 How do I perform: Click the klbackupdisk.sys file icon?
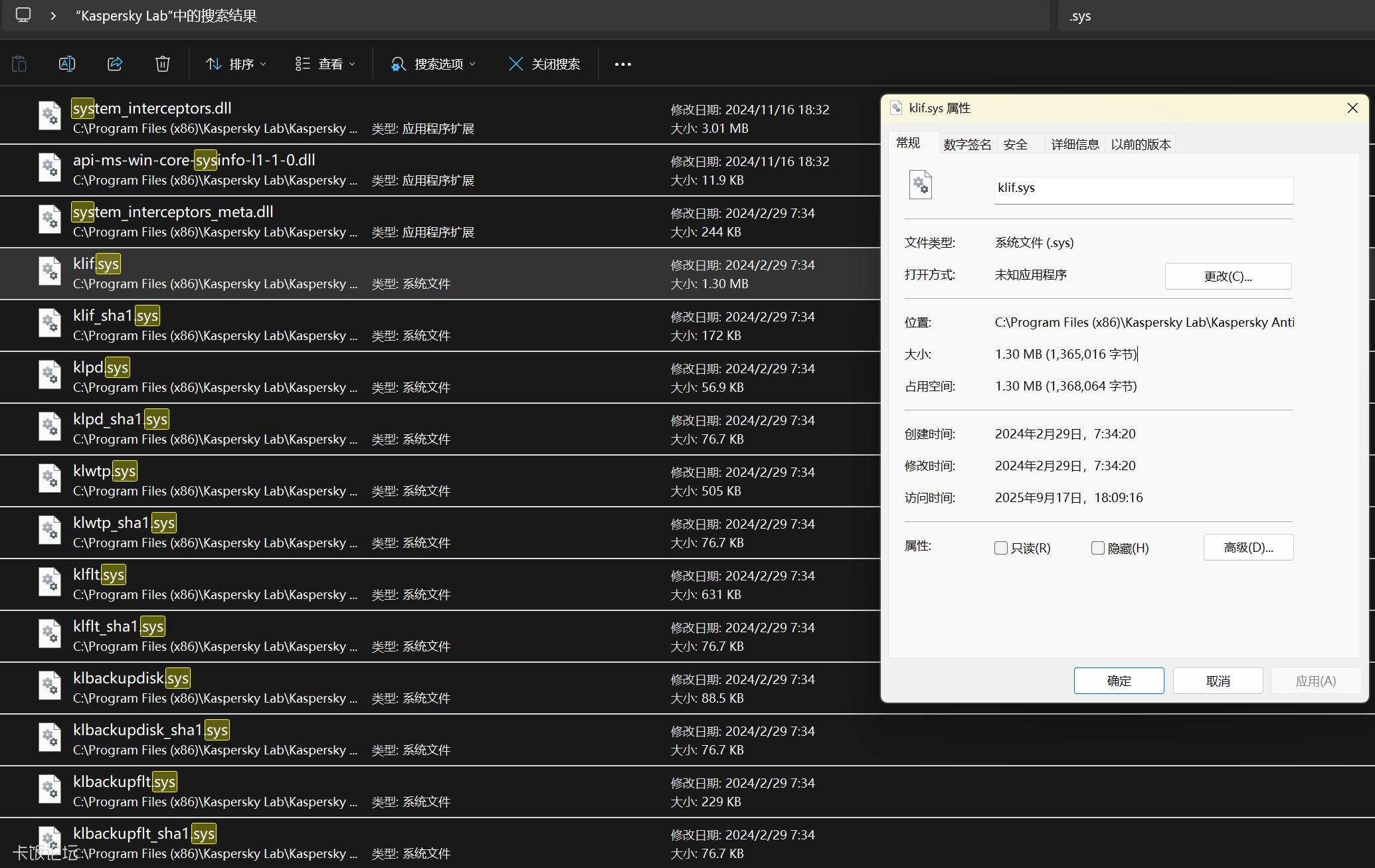(x=50, y=685)
